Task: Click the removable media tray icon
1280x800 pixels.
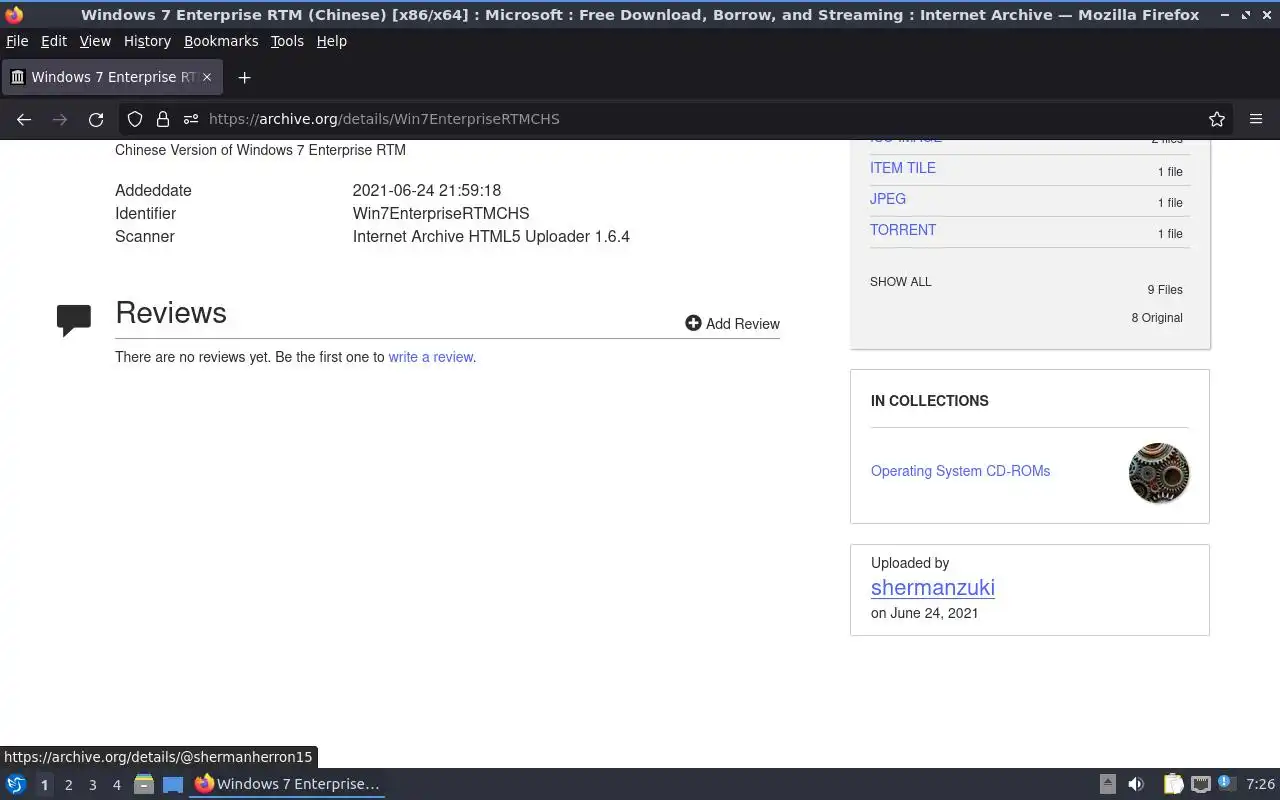Action: coord(1108,784)
